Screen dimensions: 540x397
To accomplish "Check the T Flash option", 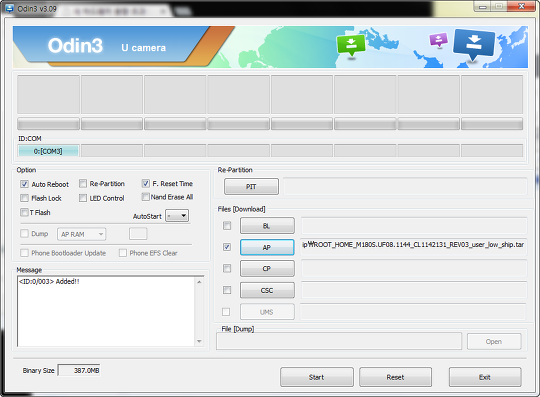I will [24, 212].
